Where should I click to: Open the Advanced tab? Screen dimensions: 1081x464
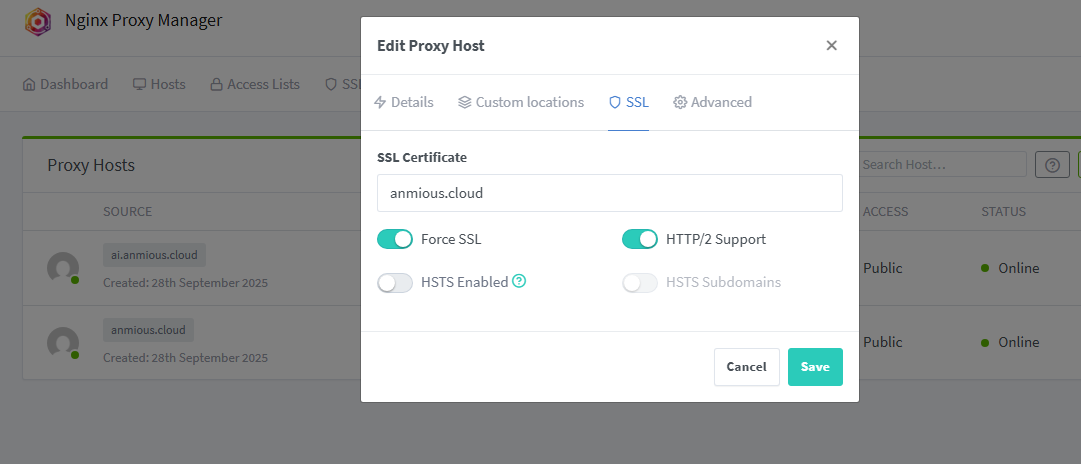(x=712, y=102)
